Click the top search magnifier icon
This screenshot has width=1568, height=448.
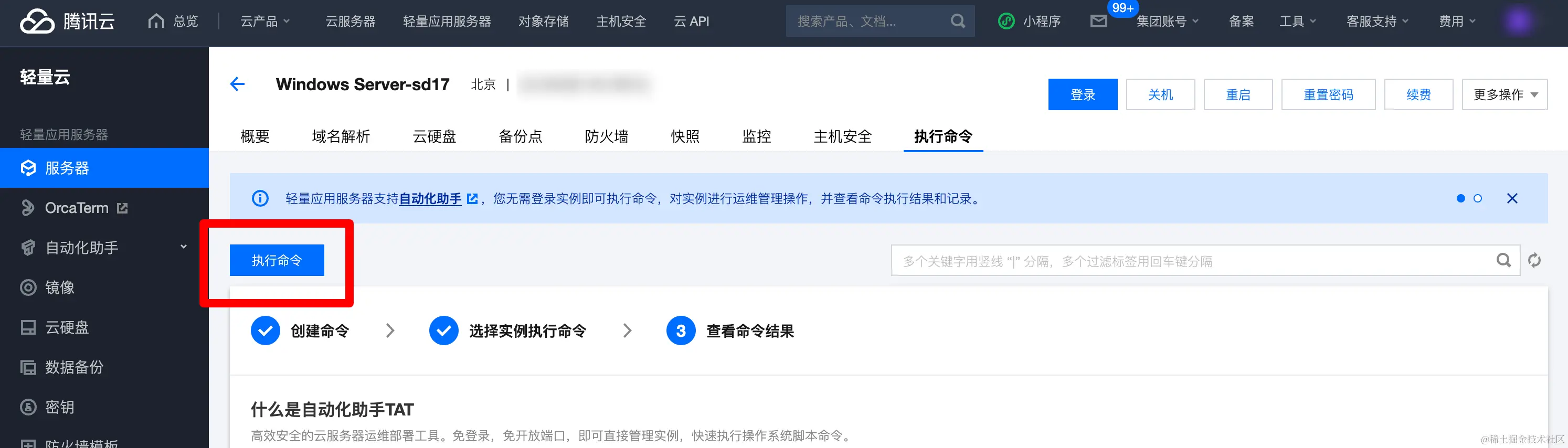pos(958,22)
